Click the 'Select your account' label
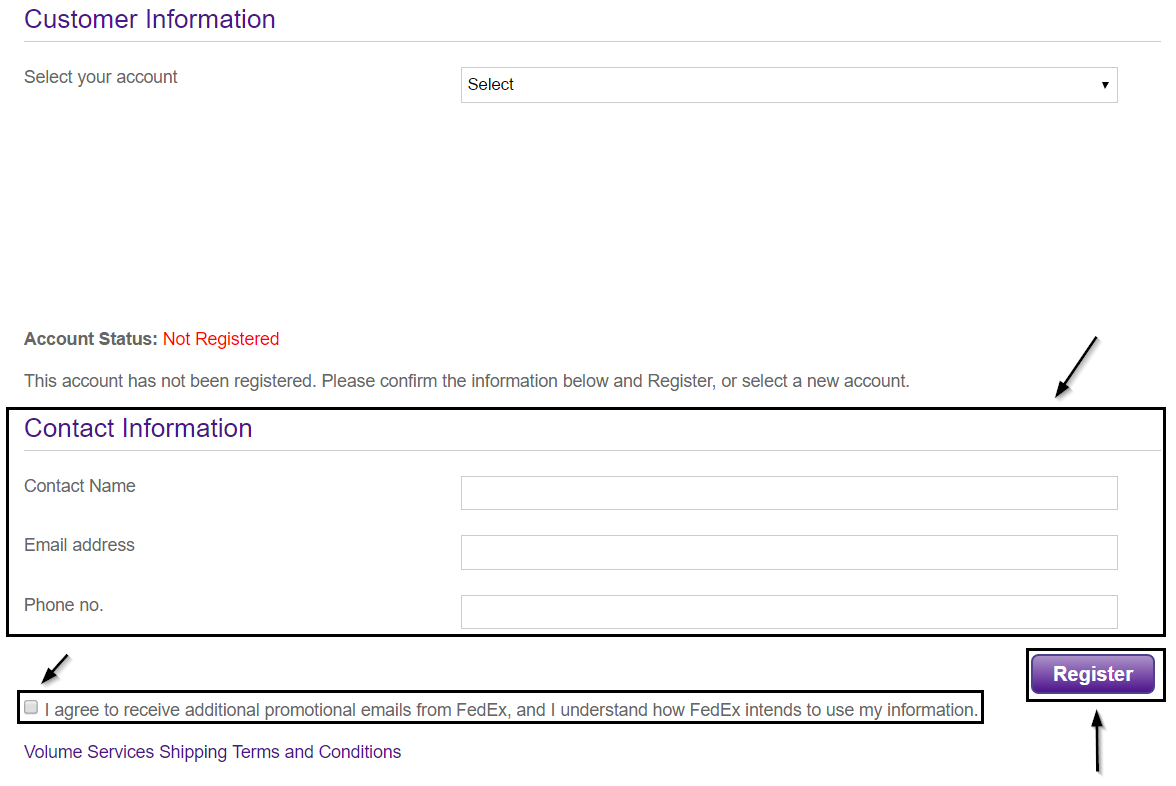This screenshot has width=1176, height=786. (x=101, y=77)
